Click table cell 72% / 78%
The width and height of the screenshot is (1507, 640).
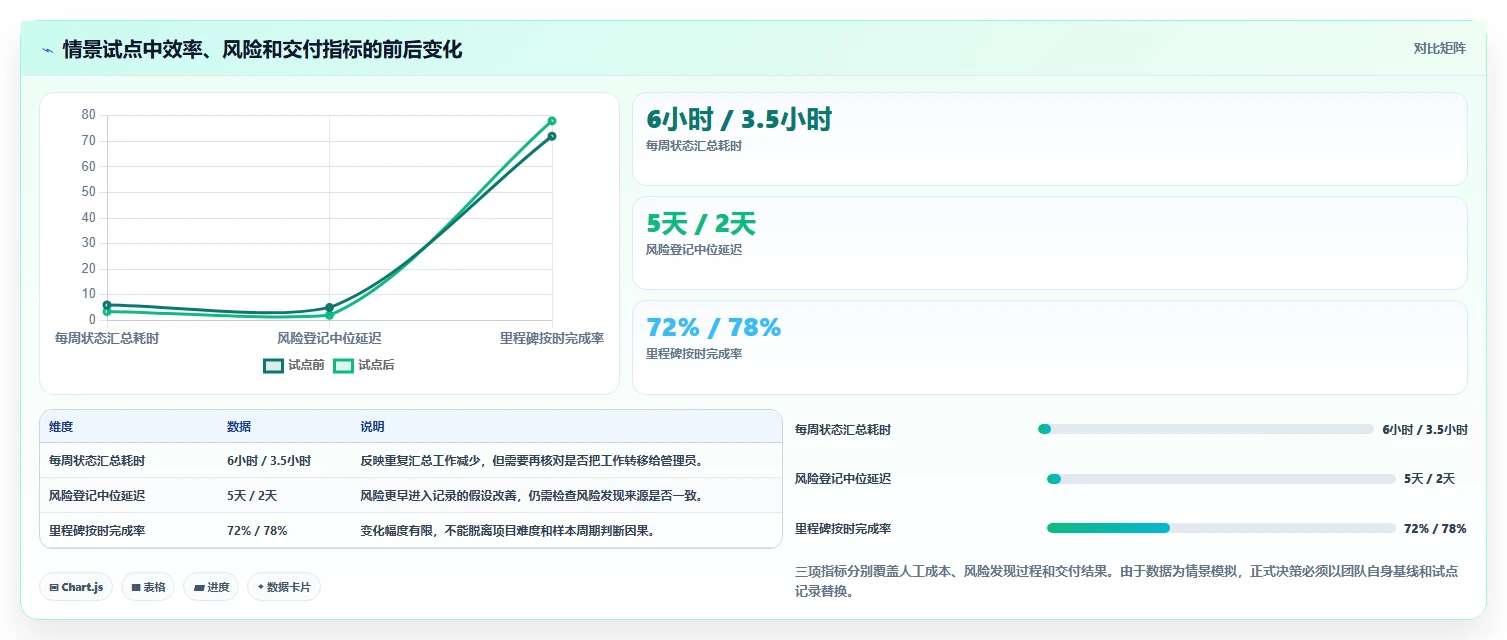click(x=257, y=531)
